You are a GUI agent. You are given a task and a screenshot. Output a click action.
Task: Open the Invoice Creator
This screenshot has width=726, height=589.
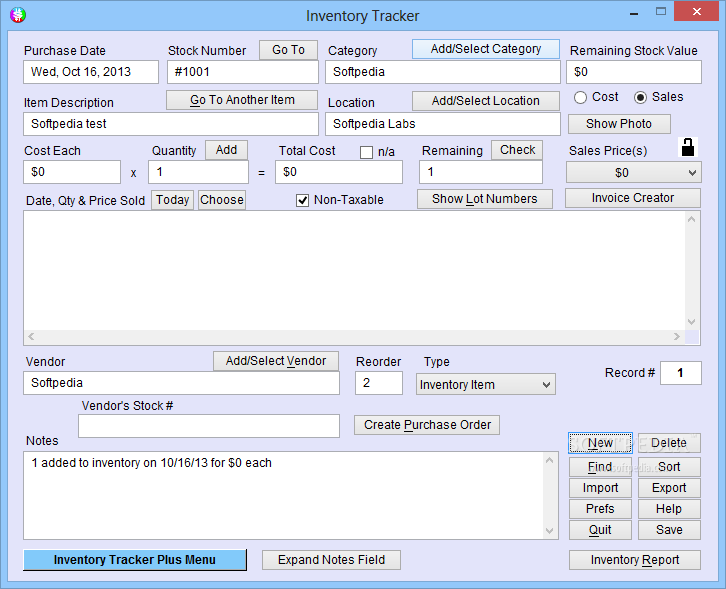633,198
